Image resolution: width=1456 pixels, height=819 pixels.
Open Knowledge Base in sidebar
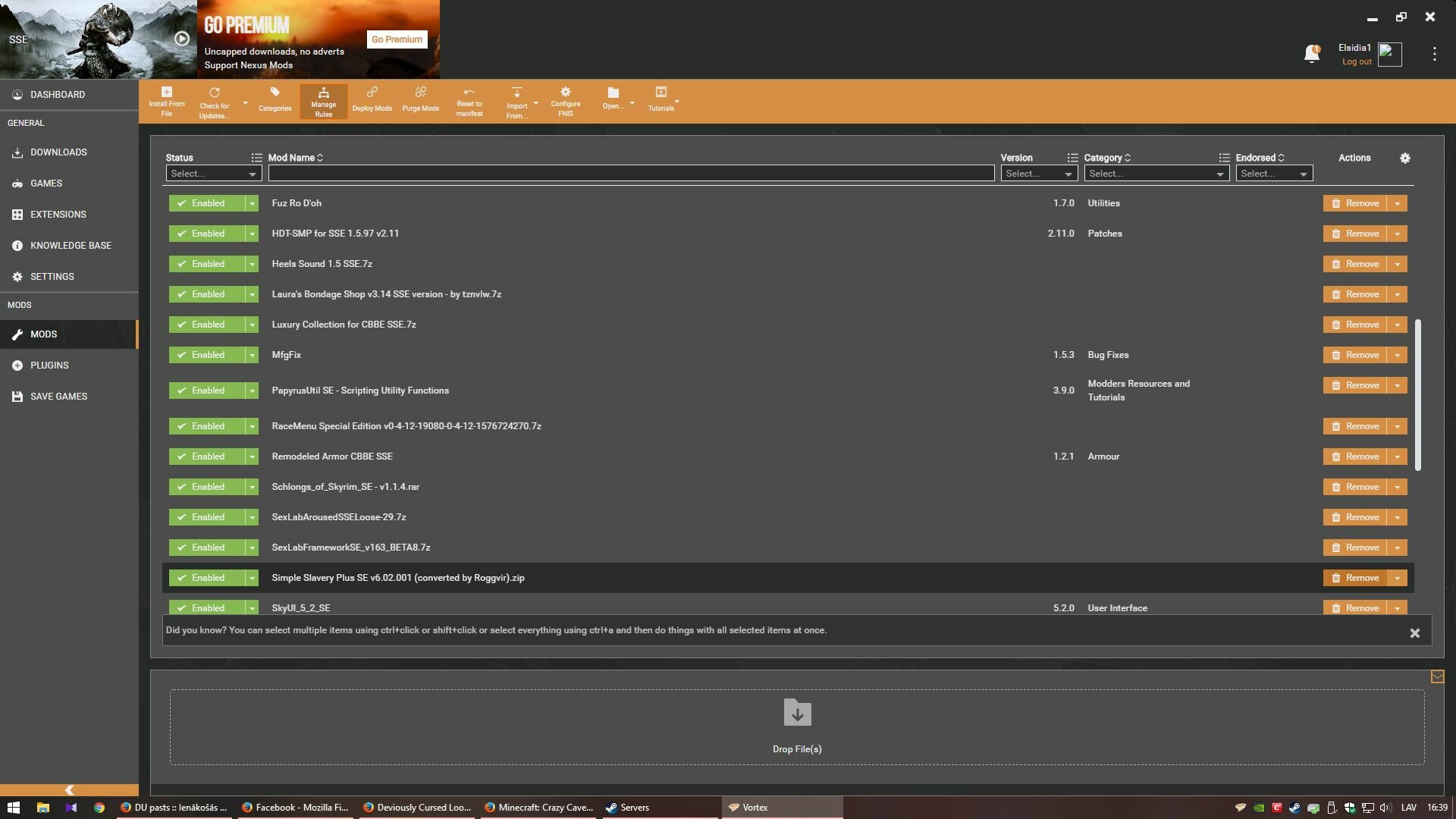(69, 246)
